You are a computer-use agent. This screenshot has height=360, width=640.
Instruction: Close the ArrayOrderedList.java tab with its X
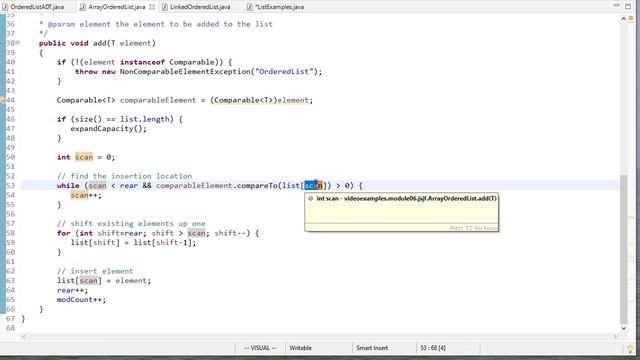pos(152,7)
